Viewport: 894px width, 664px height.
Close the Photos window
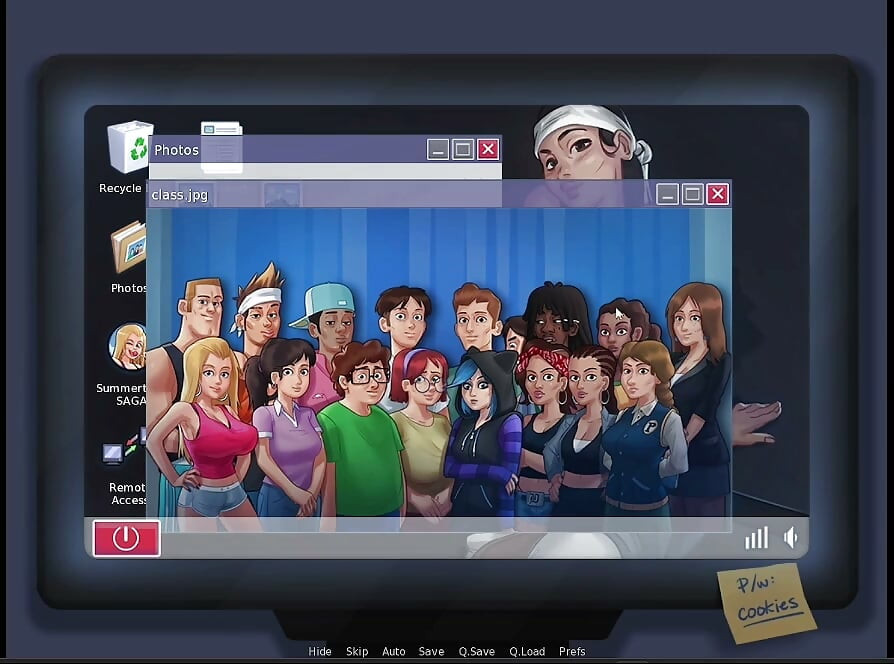pyautogui.click(x=488, y=149)
